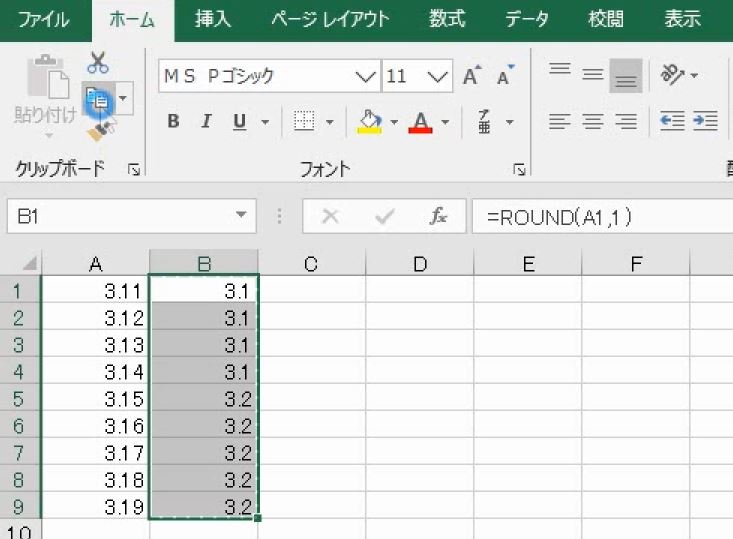
Task: Switch to the データ tab
Action: 526,20
